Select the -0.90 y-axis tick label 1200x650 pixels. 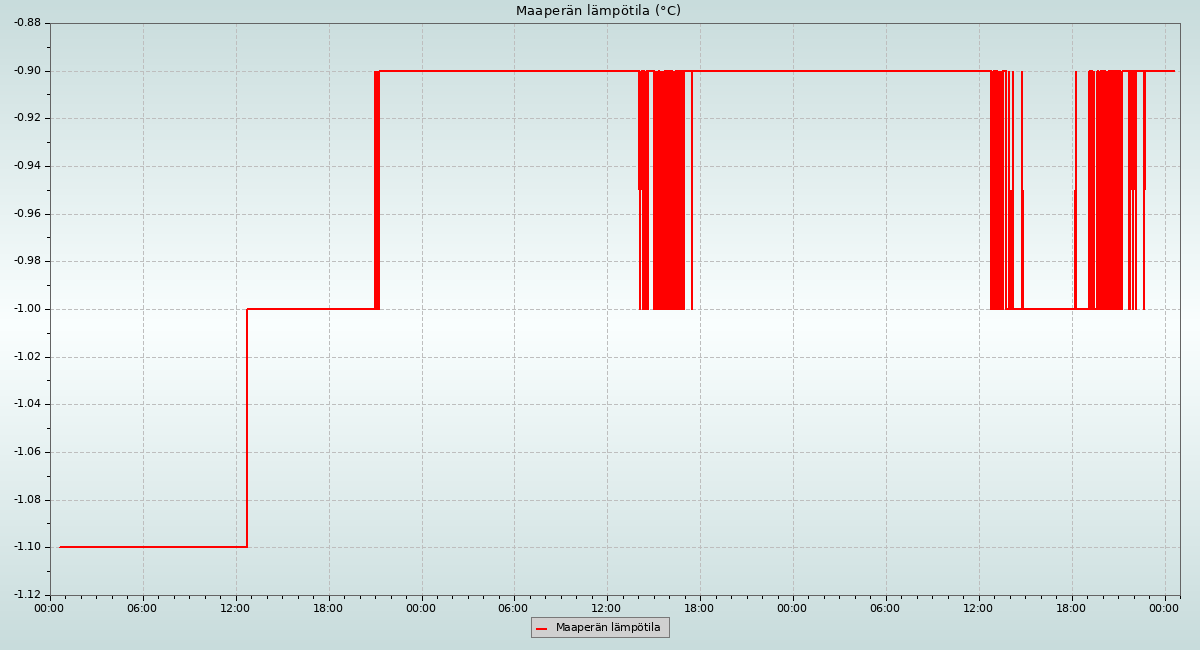pyautogui.click(x=26, y=71)
